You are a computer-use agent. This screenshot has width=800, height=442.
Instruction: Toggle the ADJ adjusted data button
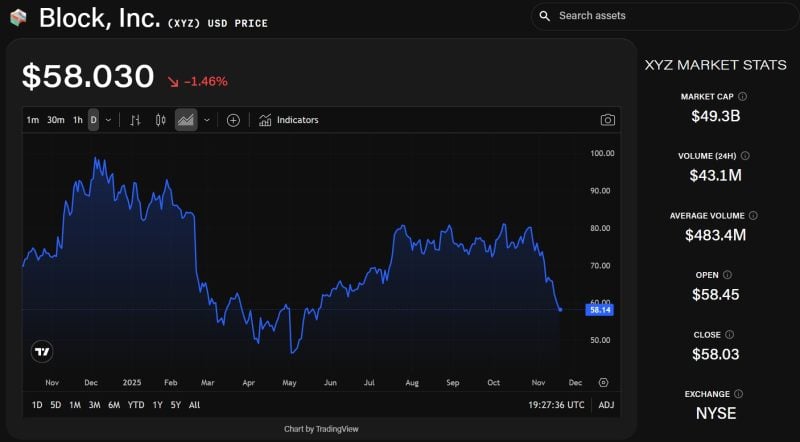tap(606, 405)
